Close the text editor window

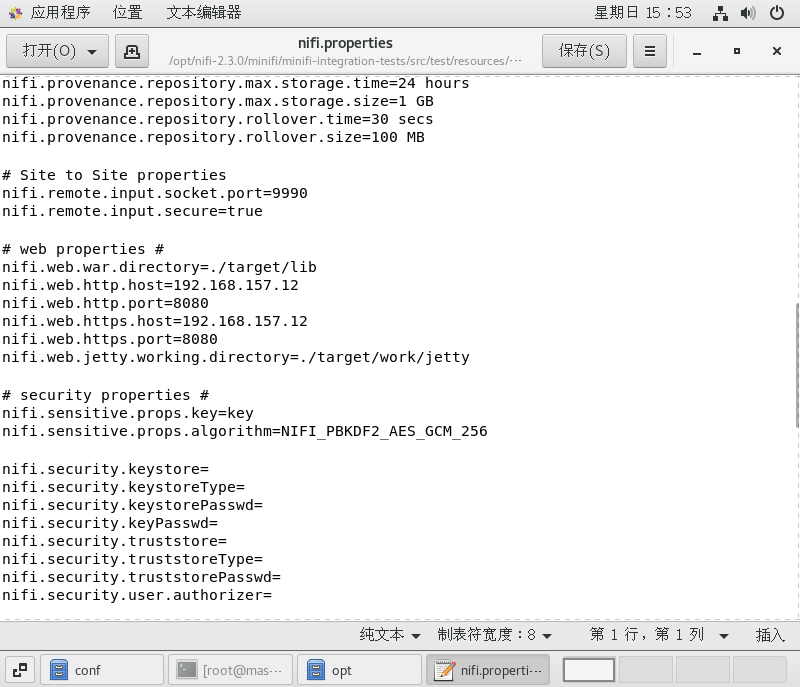click(x=777, y=51)
